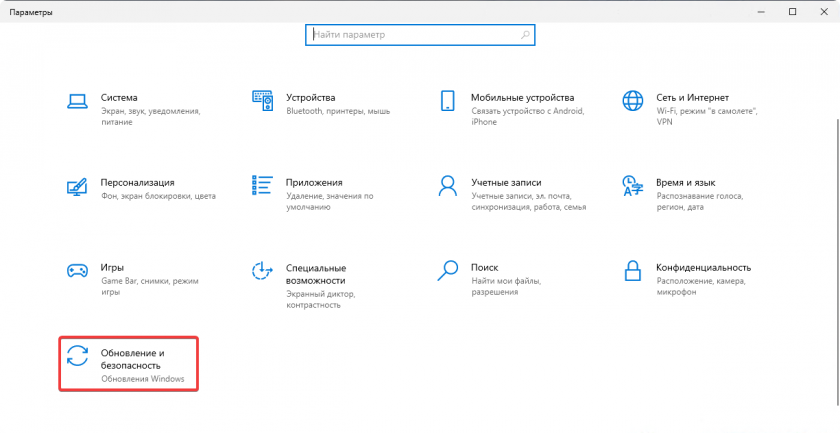Open Специальные возможности icon
This screenshot has height=433, width=840.
pyautogui.click(x=263, y=271)
